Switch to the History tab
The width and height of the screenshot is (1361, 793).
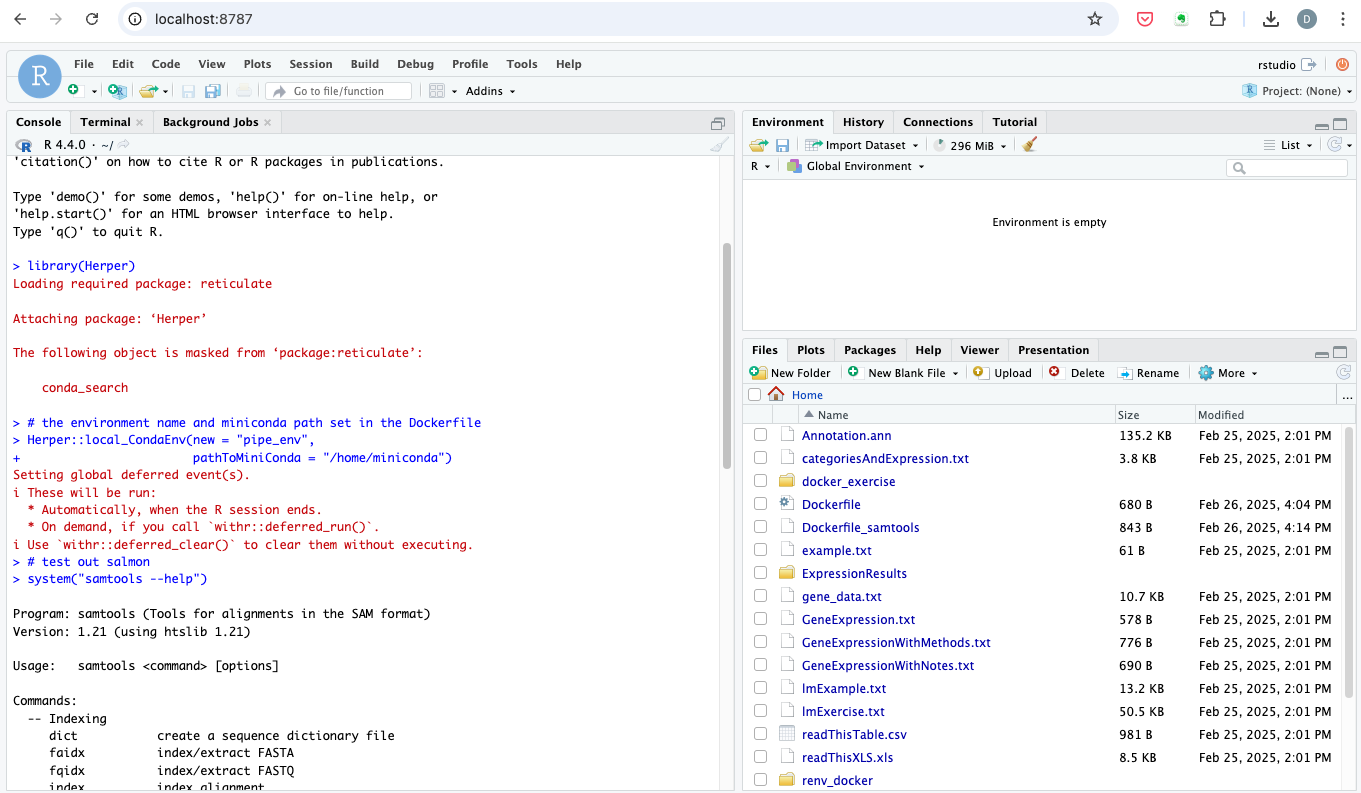863,122
